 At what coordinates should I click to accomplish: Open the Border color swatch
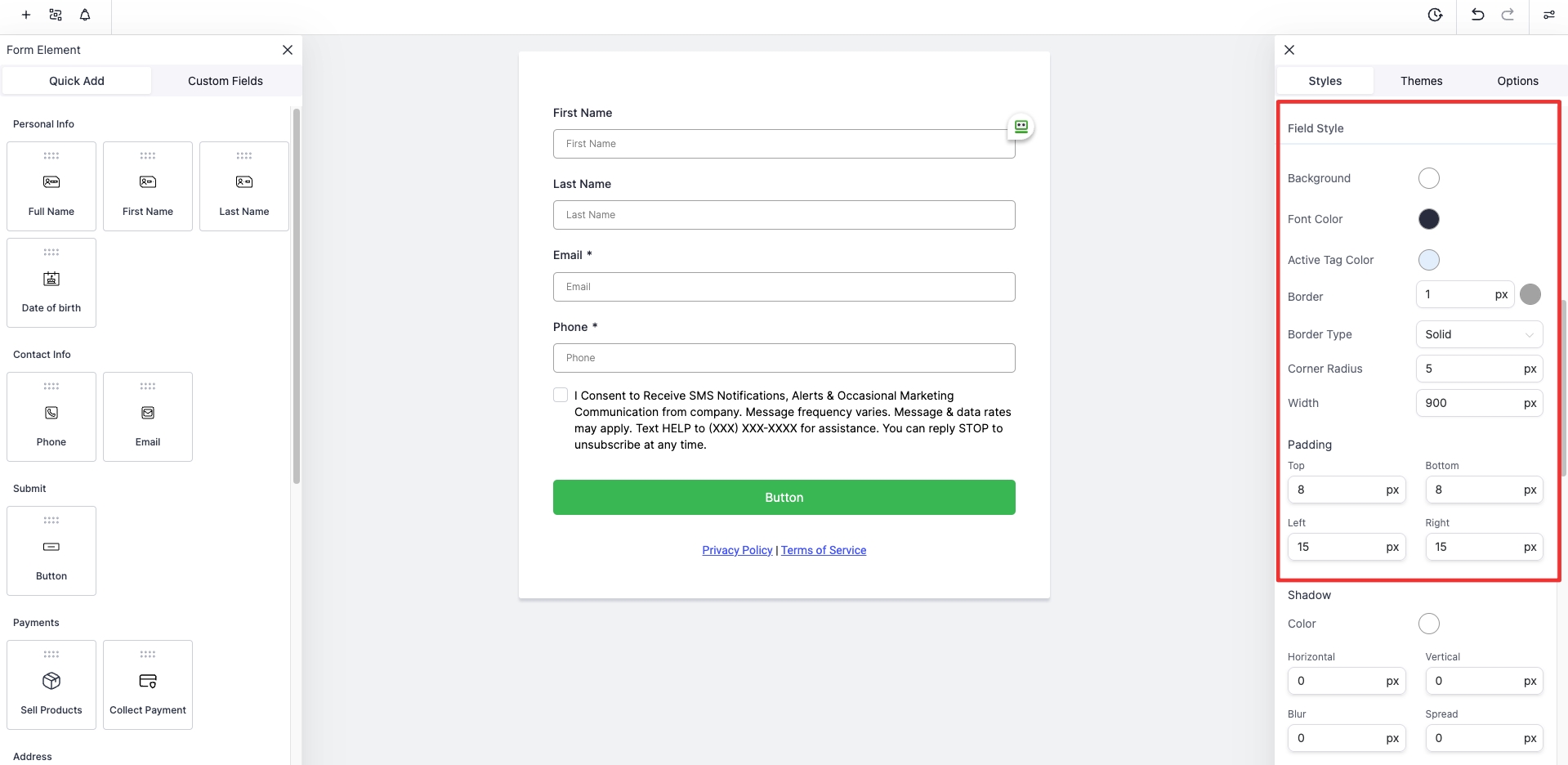(1530, 294)
